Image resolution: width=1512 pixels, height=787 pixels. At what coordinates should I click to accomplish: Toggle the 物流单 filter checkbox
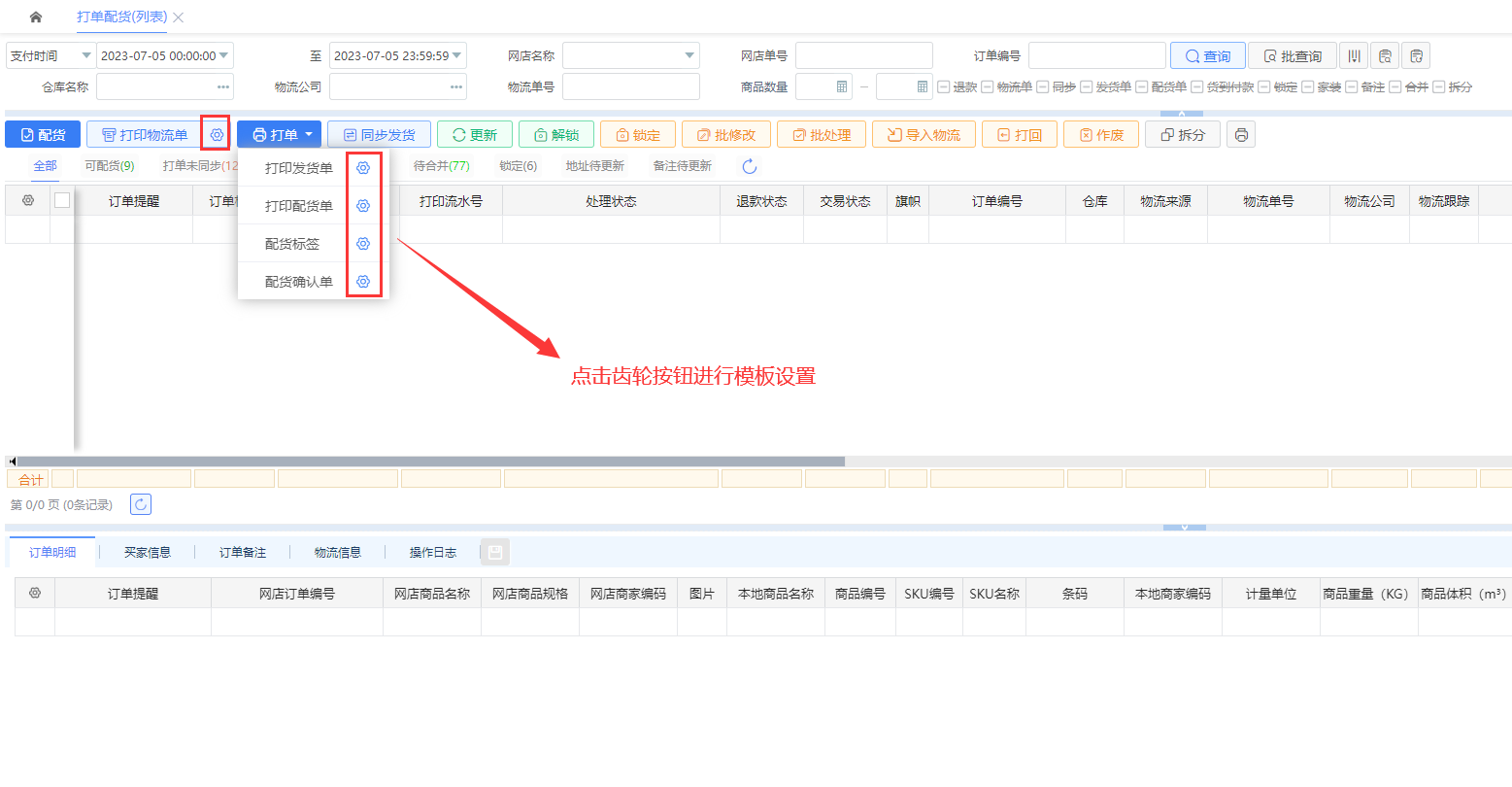coord(987,86)
